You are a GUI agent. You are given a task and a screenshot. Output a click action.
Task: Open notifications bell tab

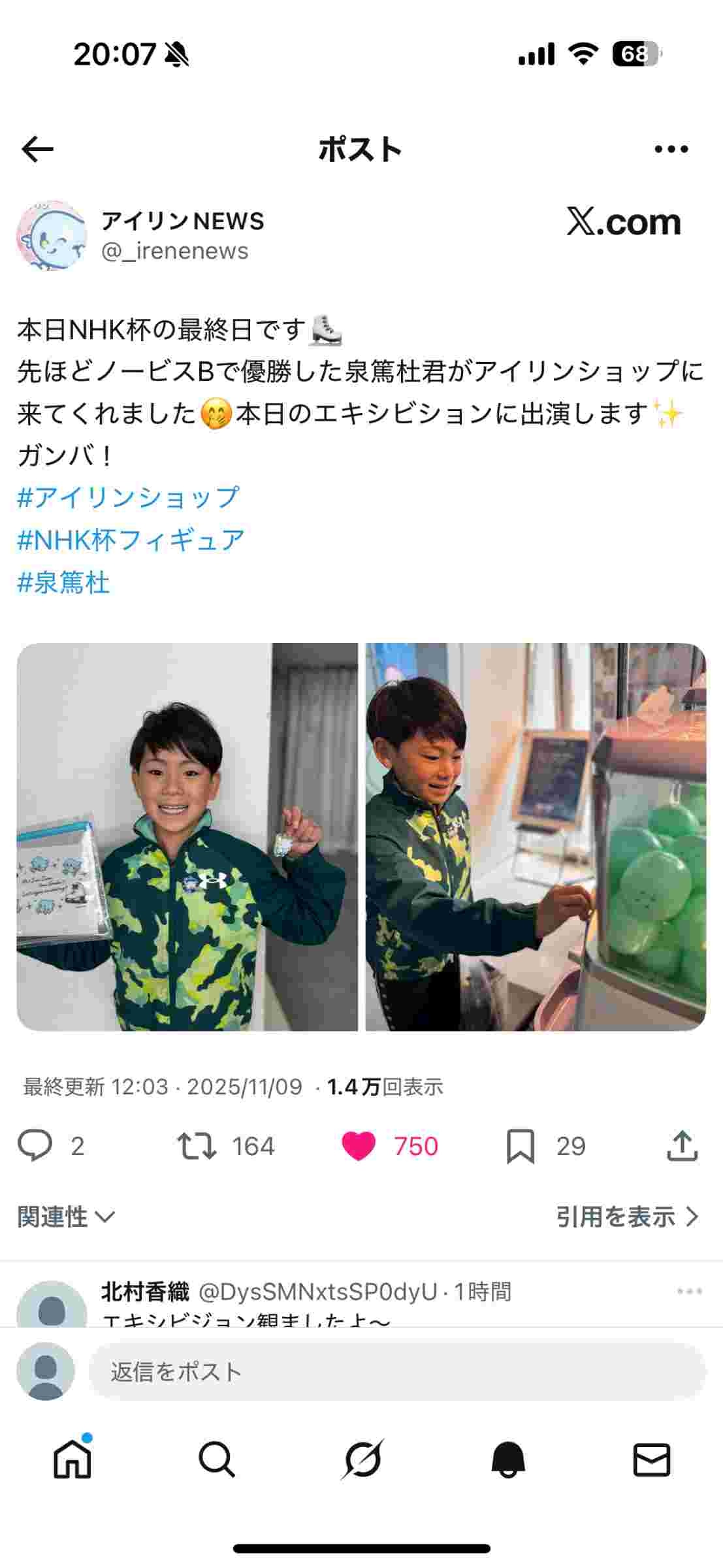click(507, 1460)
